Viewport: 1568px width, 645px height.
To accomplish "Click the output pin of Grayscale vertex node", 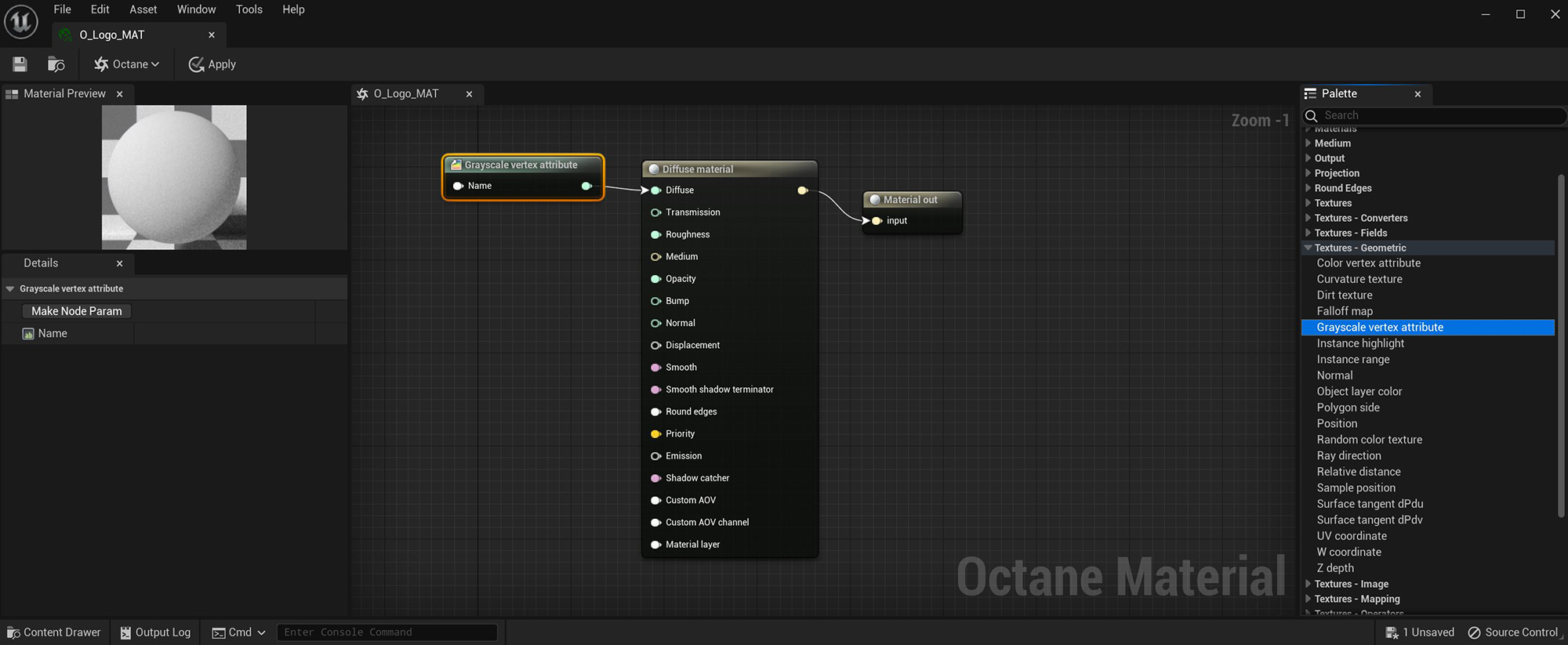I will coord(586,186).
